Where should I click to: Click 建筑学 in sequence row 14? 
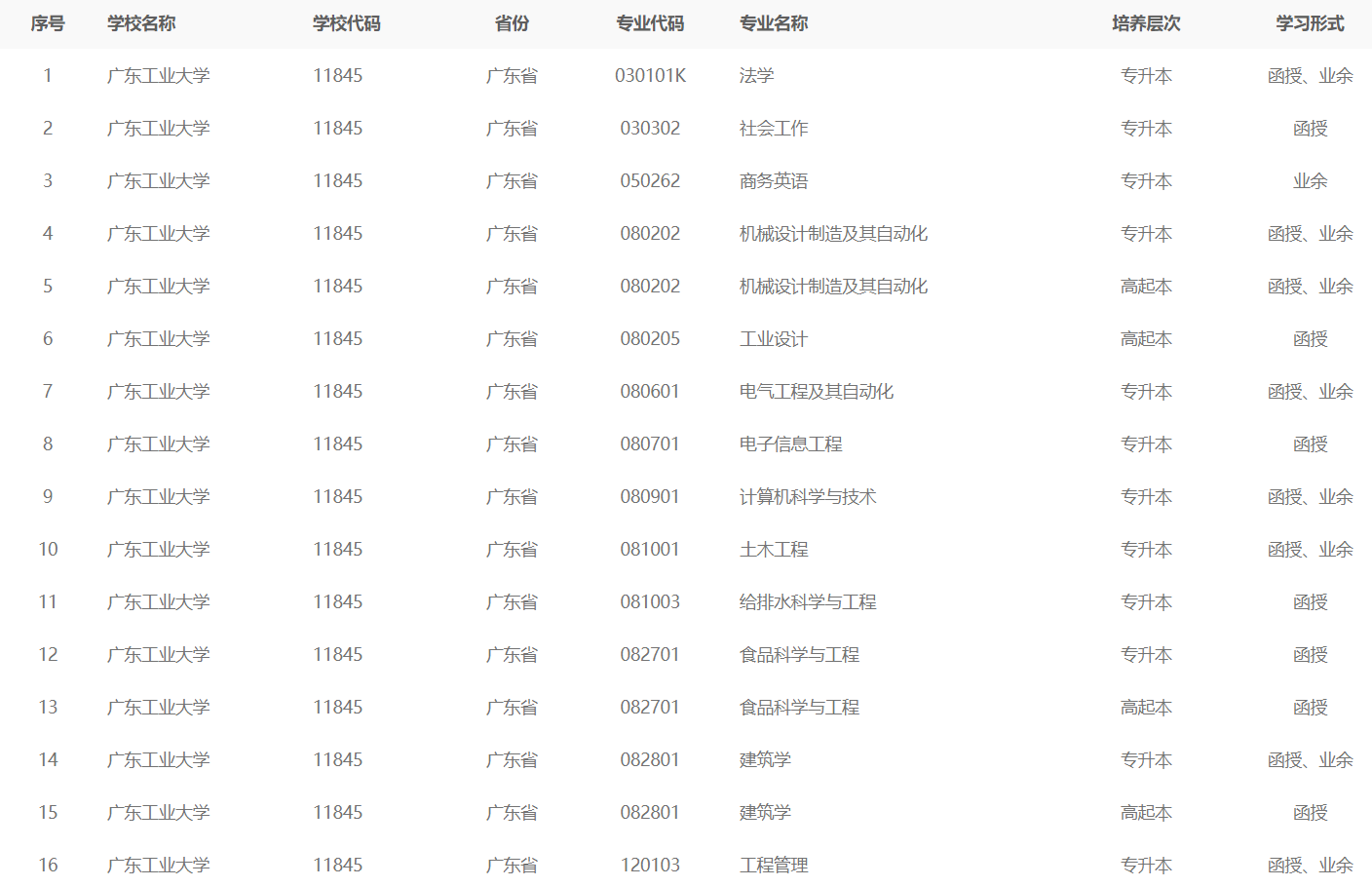click(x=765, y=760)
